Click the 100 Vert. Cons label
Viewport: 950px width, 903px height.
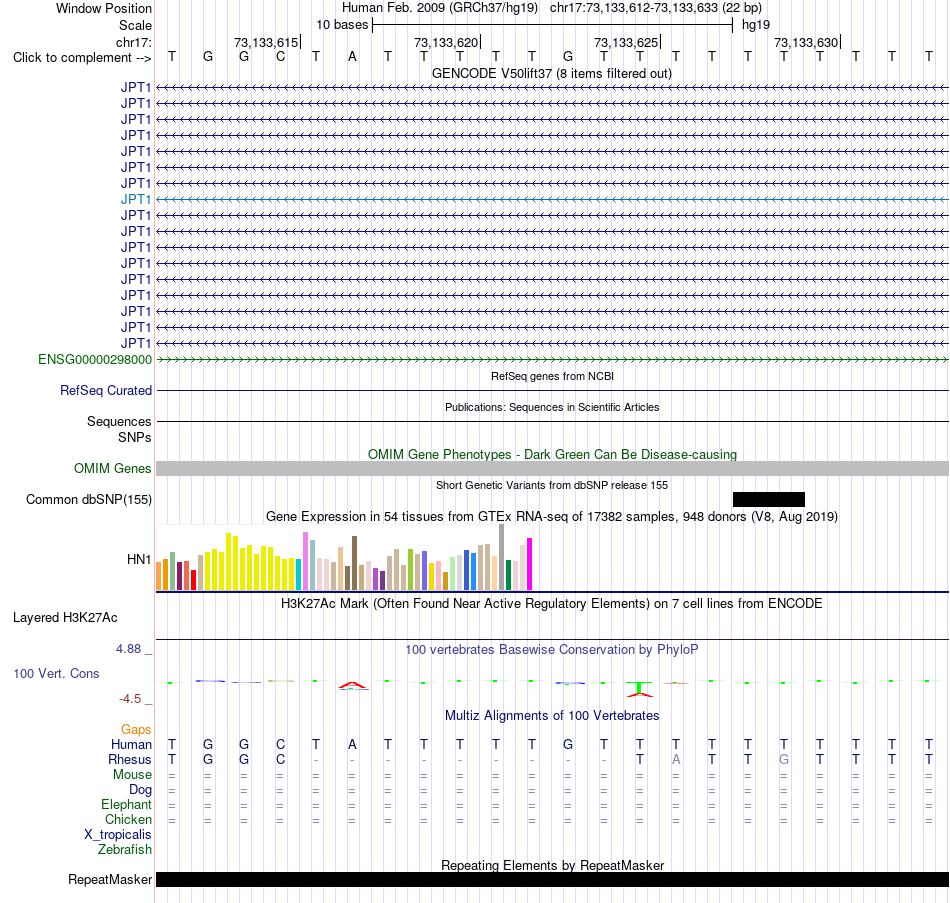tap(56, 673)
